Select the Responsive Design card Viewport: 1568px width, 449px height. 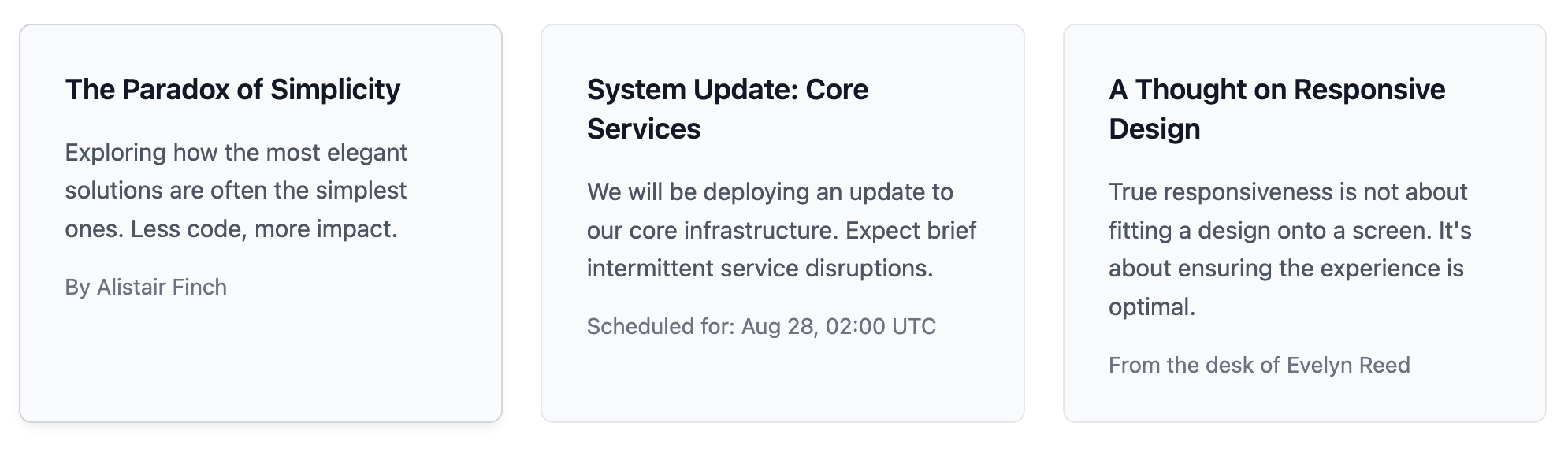click(1304, 223)
